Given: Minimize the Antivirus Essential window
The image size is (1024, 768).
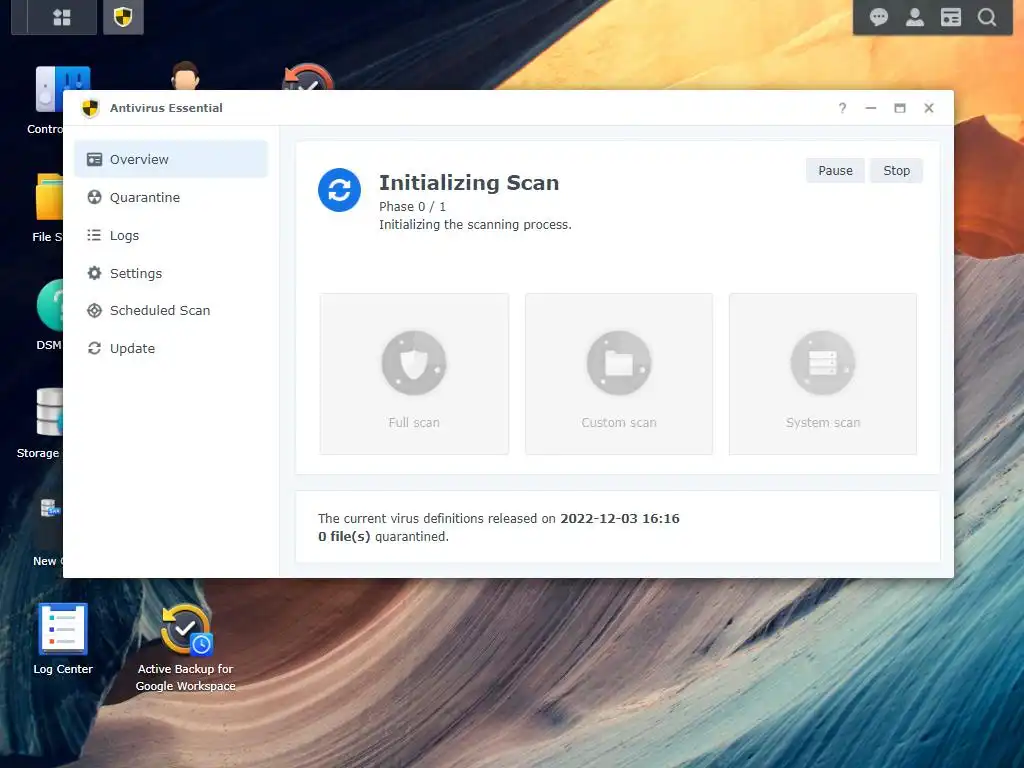Looking at the screenshot, I should 871,108.
